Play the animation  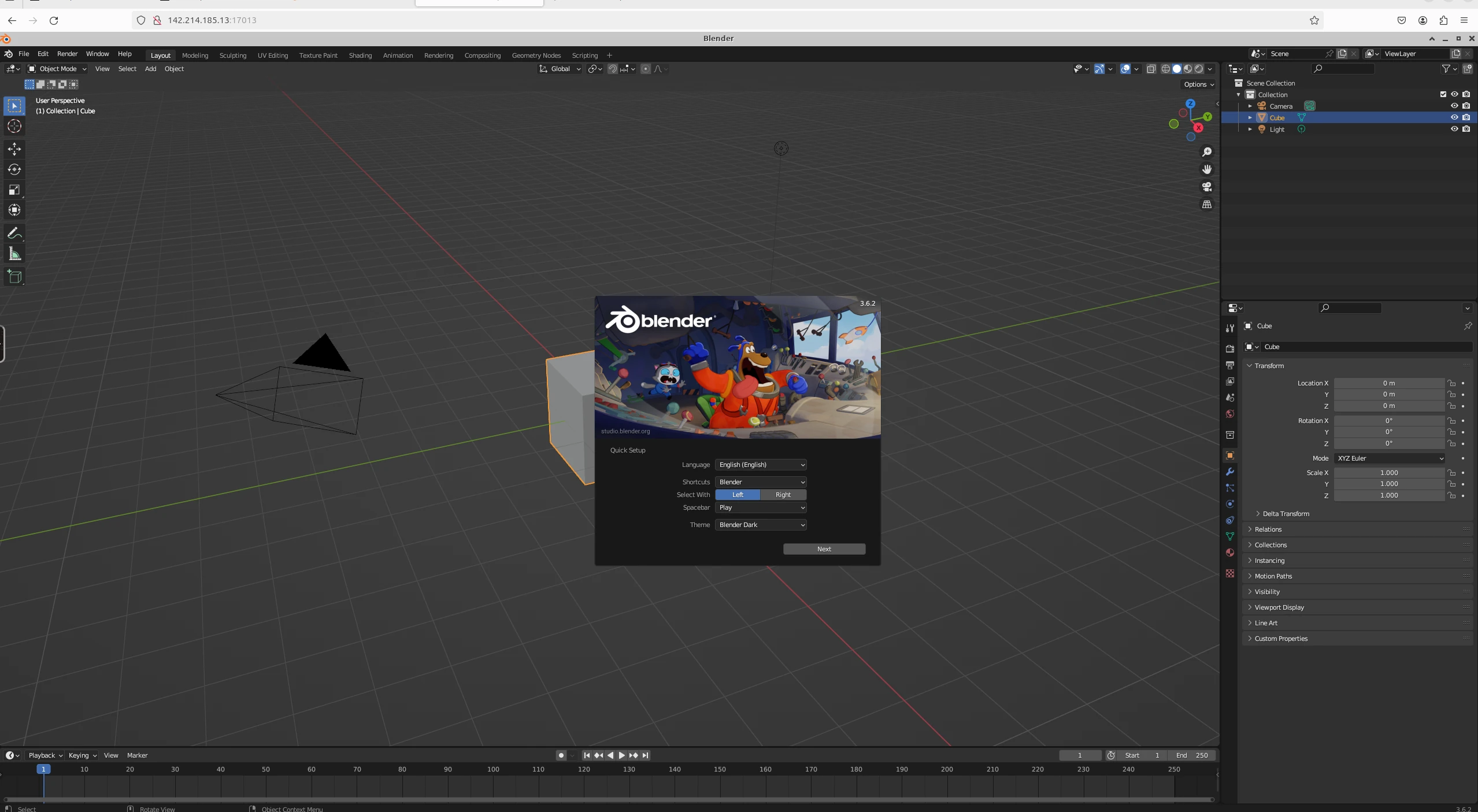click(x=621, y=755)
